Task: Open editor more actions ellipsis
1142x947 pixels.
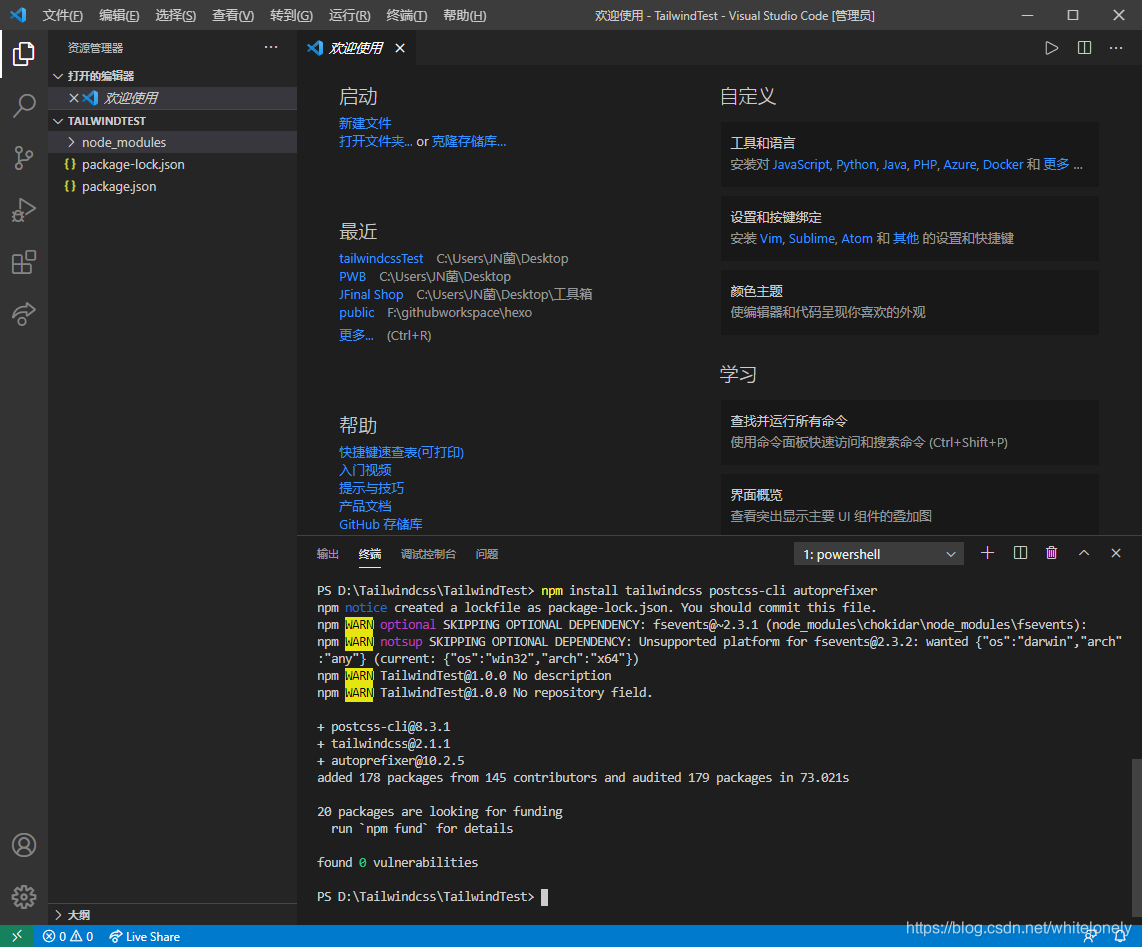Action: coord(1116,48)
